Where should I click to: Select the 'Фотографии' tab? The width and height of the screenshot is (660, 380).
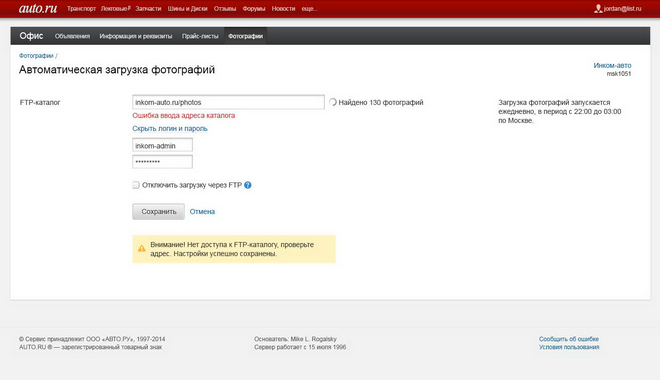[x=245, y=36]
